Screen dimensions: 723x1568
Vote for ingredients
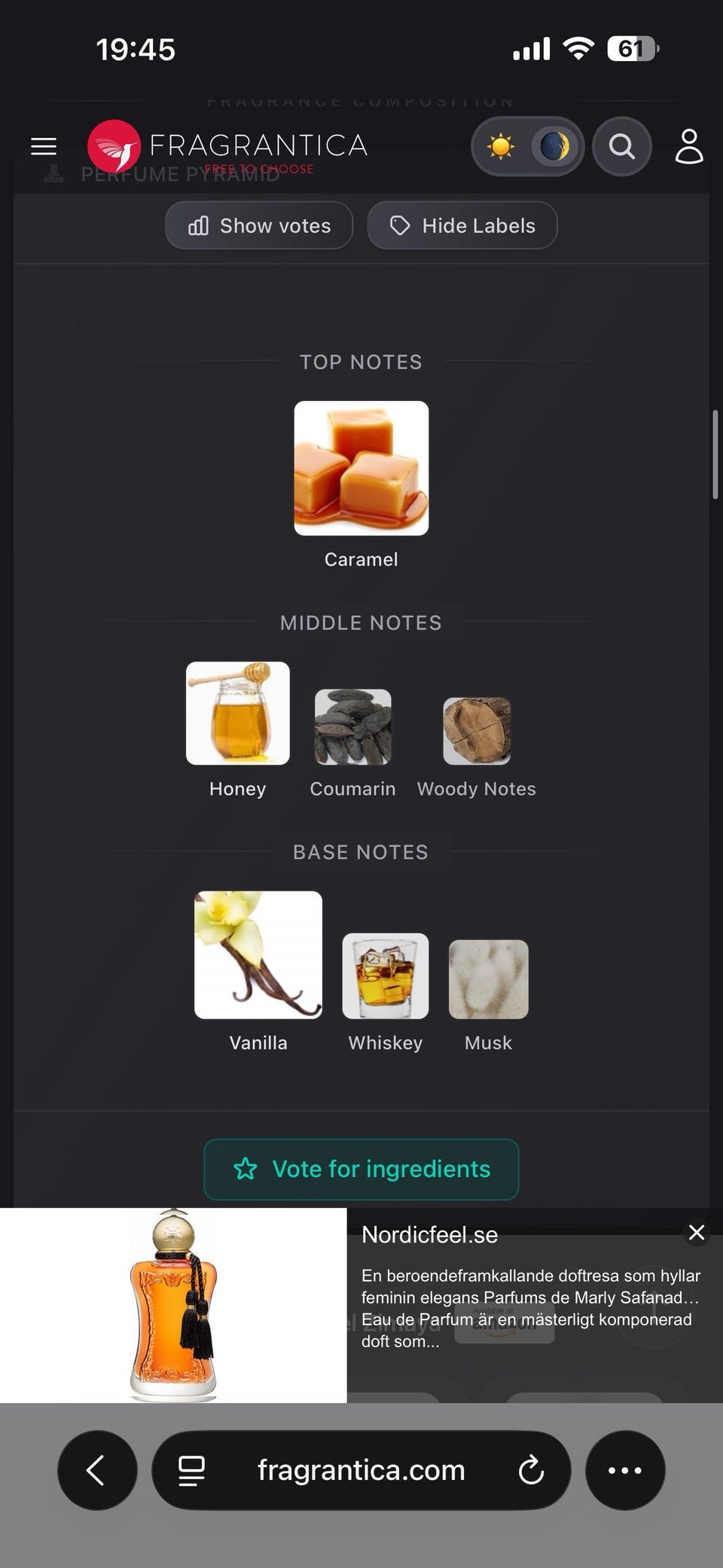pos(361,1169)
